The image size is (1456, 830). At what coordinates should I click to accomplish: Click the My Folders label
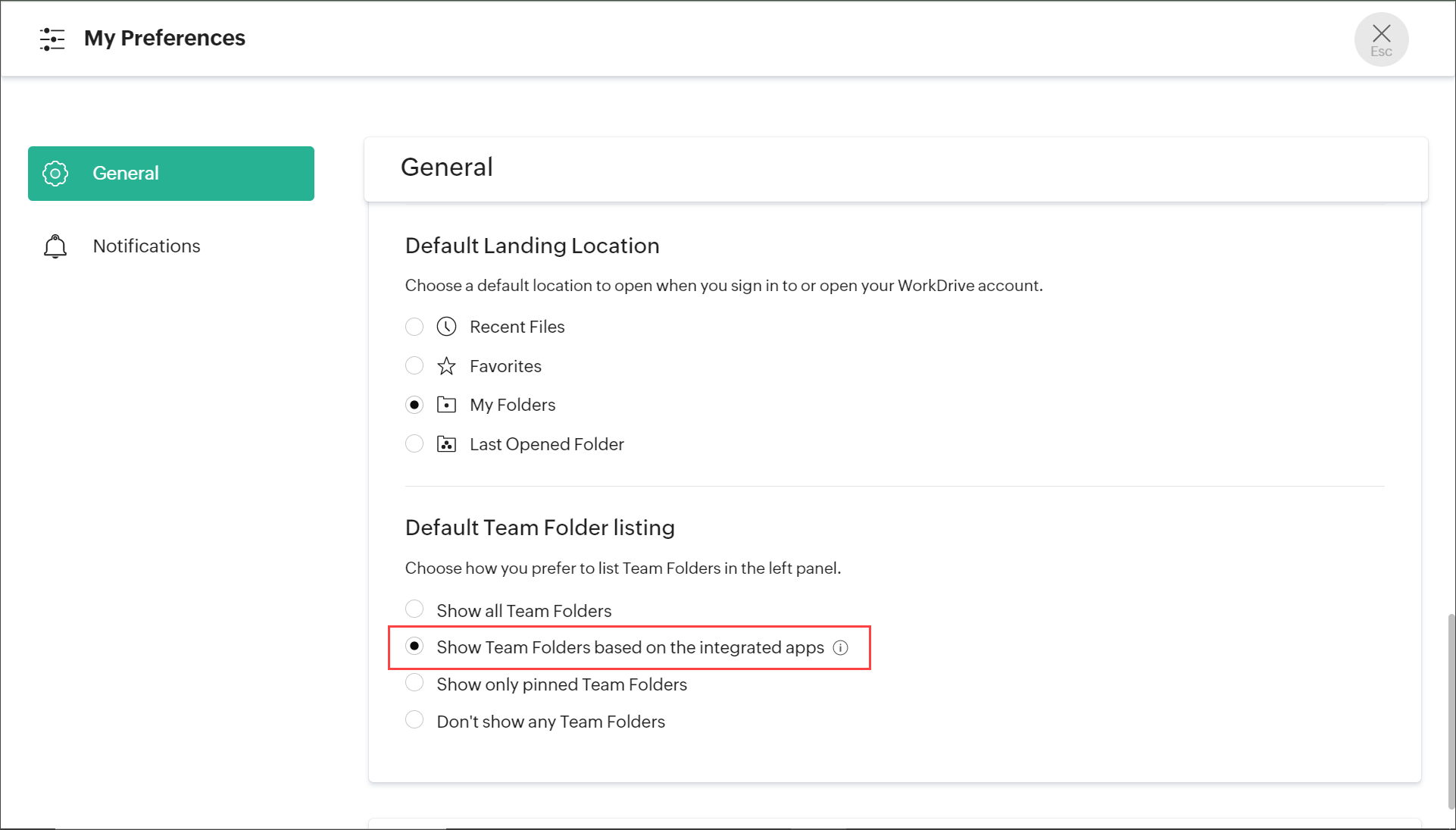[x=513, y=405]
